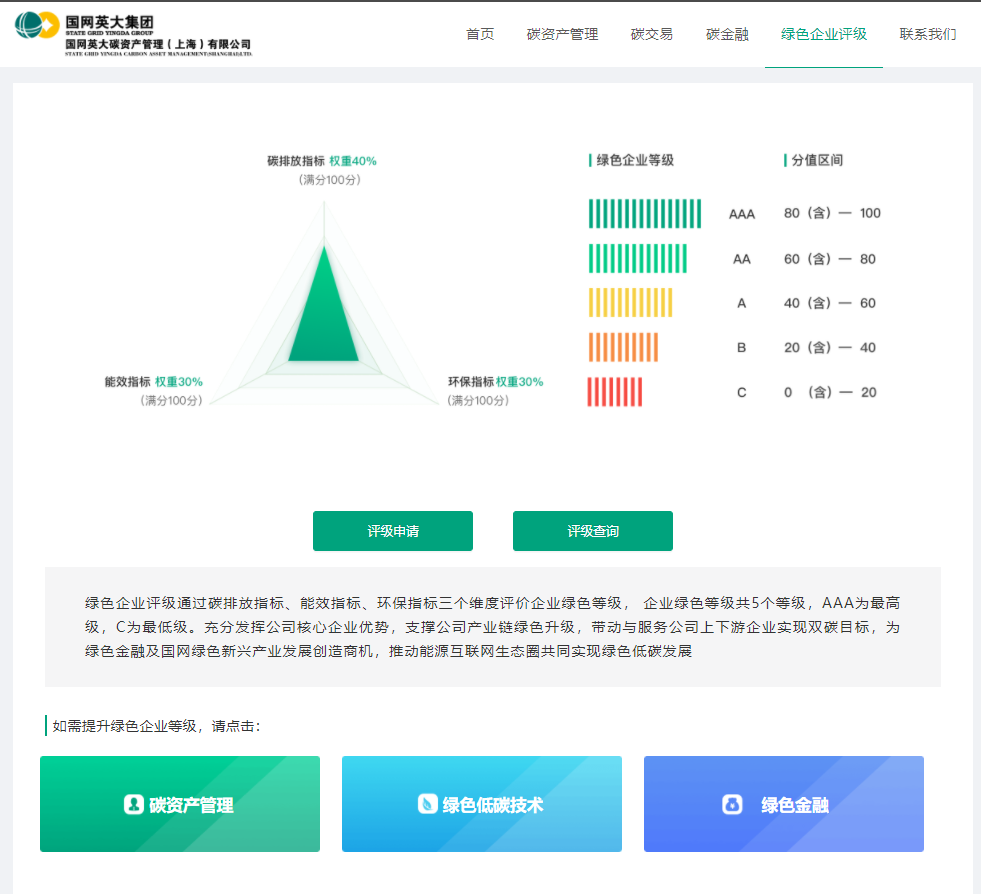
Task: Click the 评级查询 button
Action: pos(592,531)
